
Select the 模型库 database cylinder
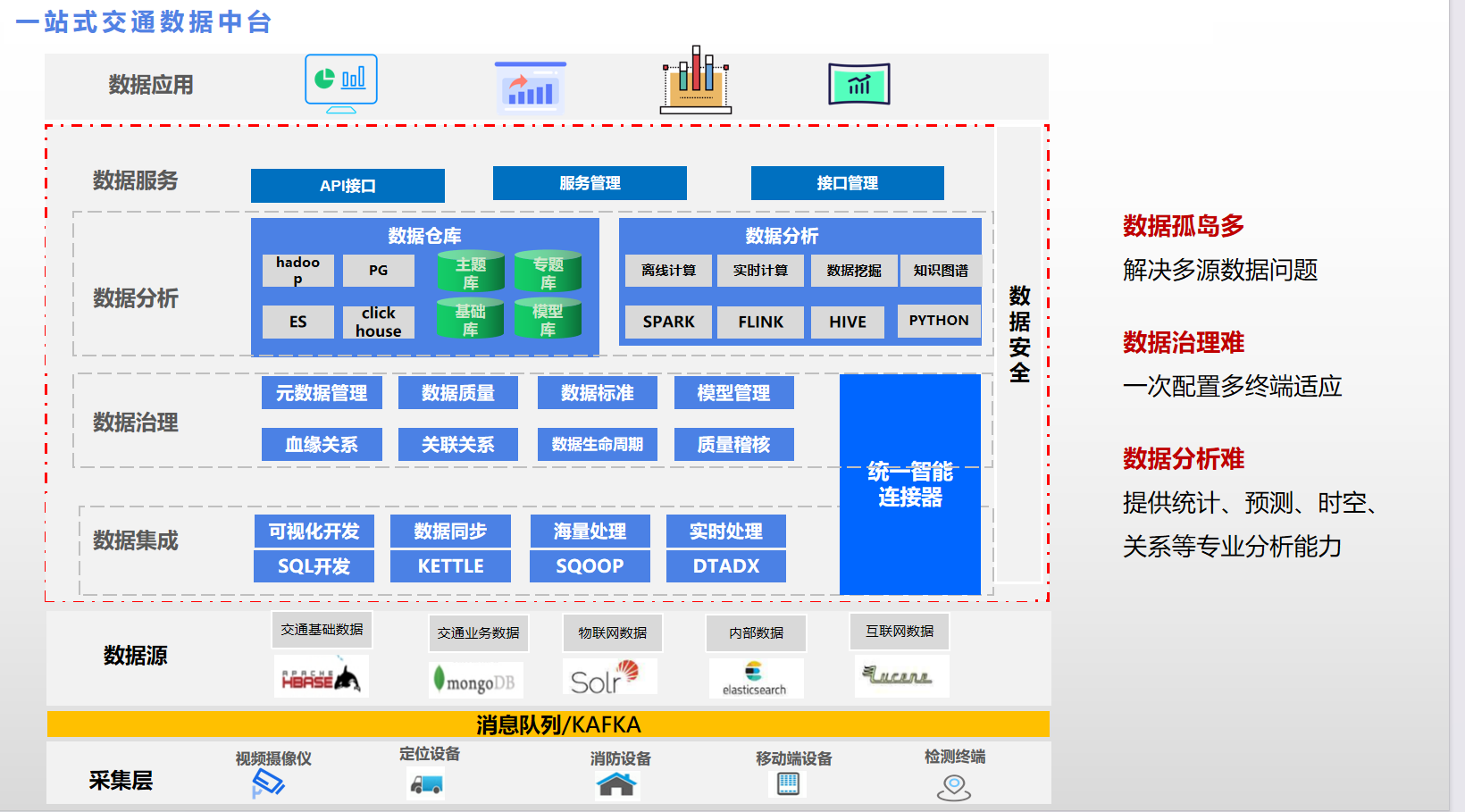pyautogui.click(x=548, y=318)
